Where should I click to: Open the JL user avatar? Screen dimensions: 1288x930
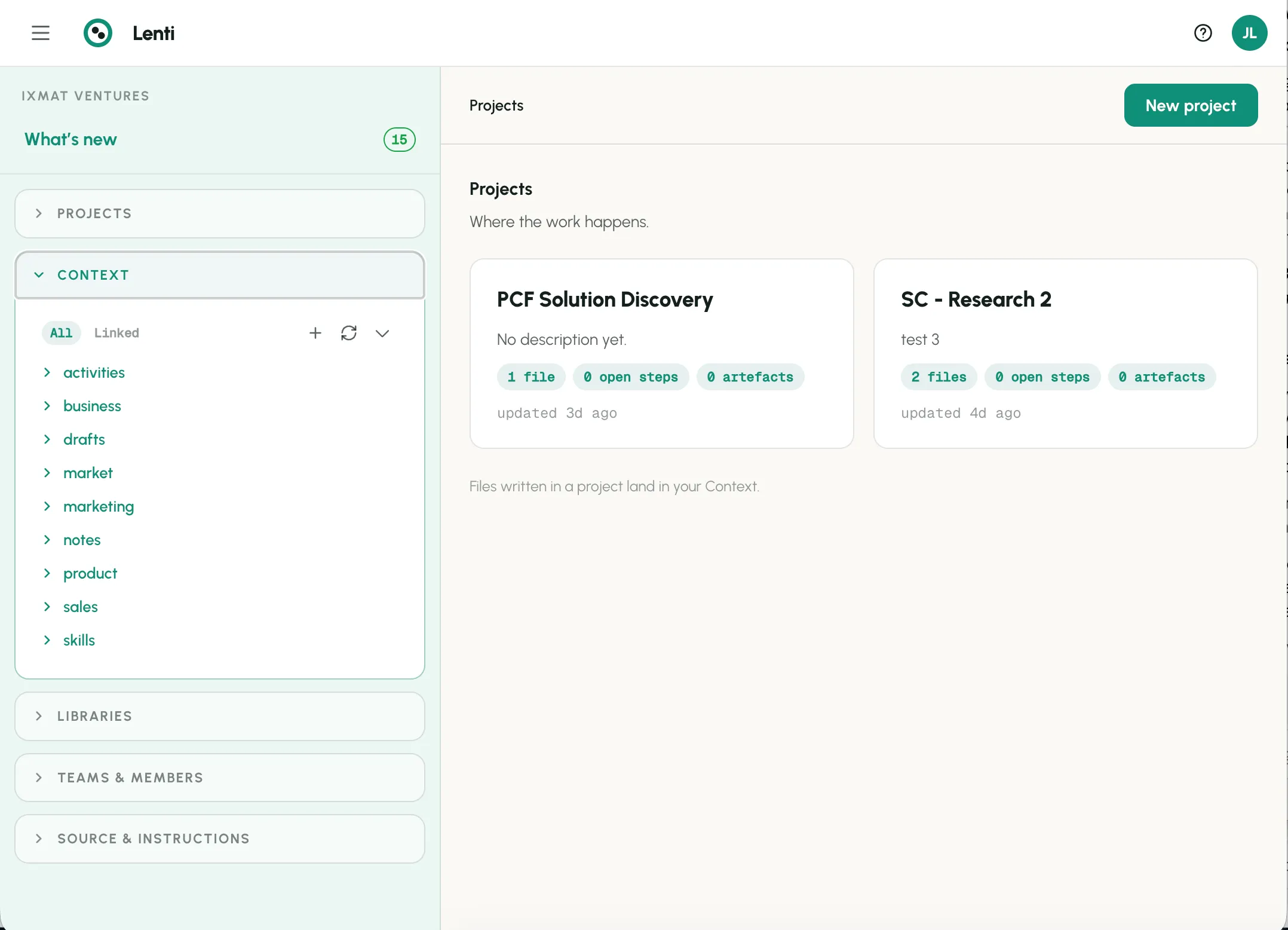(1249, 33)
